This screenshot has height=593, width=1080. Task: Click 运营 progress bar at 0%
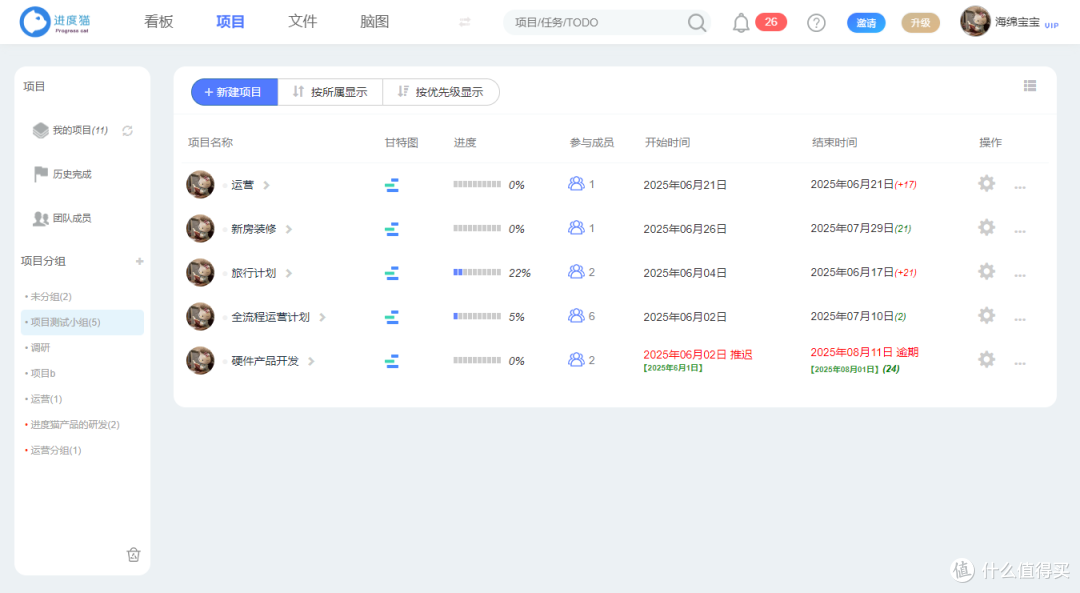click(477, 185)
